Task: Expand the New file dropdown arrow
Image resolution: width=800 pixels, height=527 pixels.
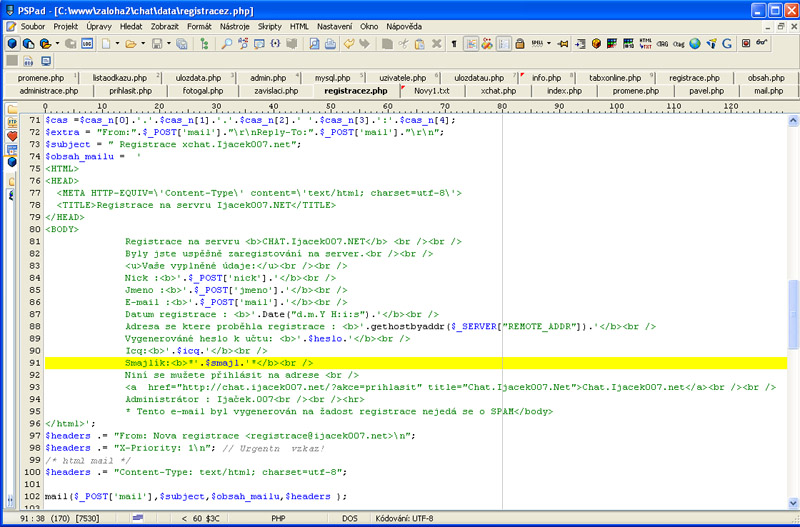Action: click(x=118, y=44)
